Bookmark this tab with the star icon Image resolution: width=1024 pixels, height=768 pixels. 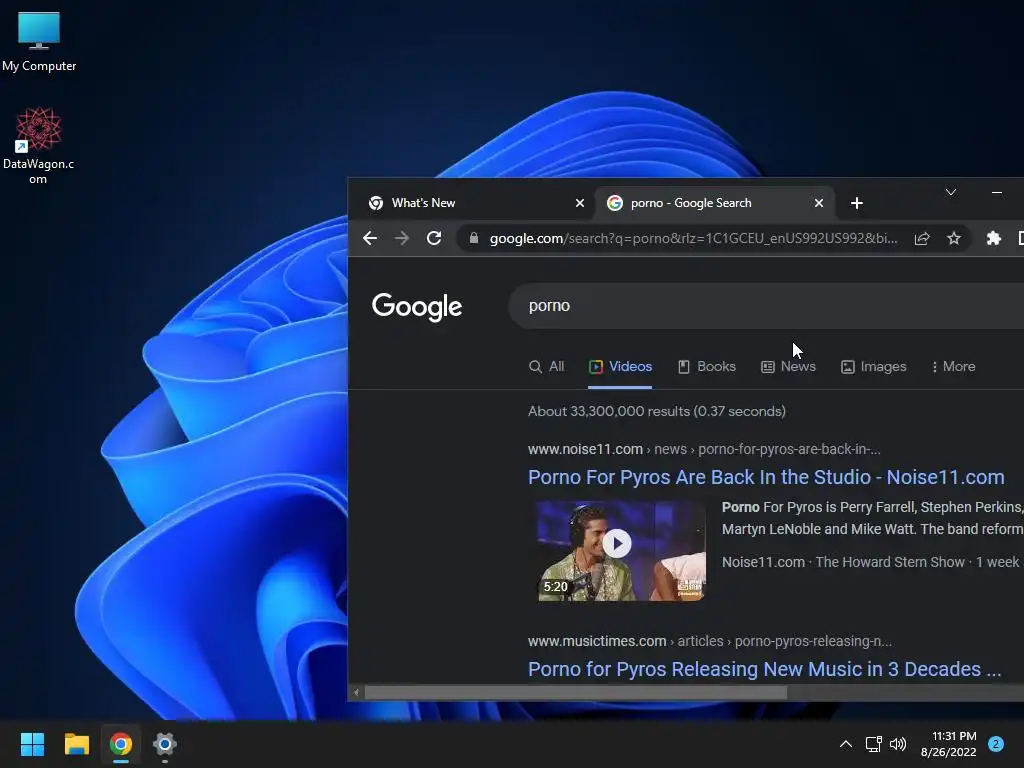click(953, 238)
